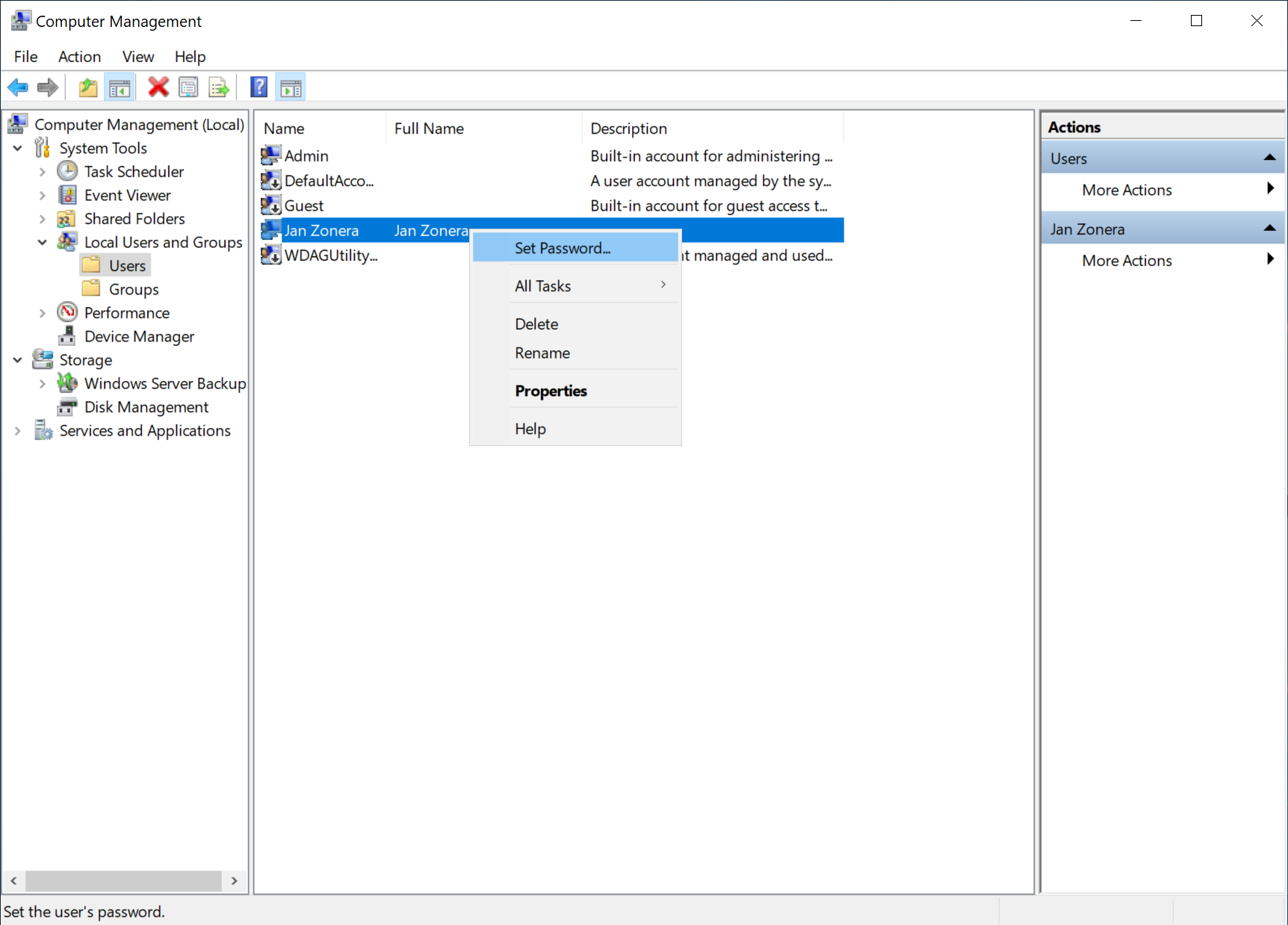Click the tree pane horizontal scrollbar thumb
1288x925 pixels.
(x=124, y=881)
